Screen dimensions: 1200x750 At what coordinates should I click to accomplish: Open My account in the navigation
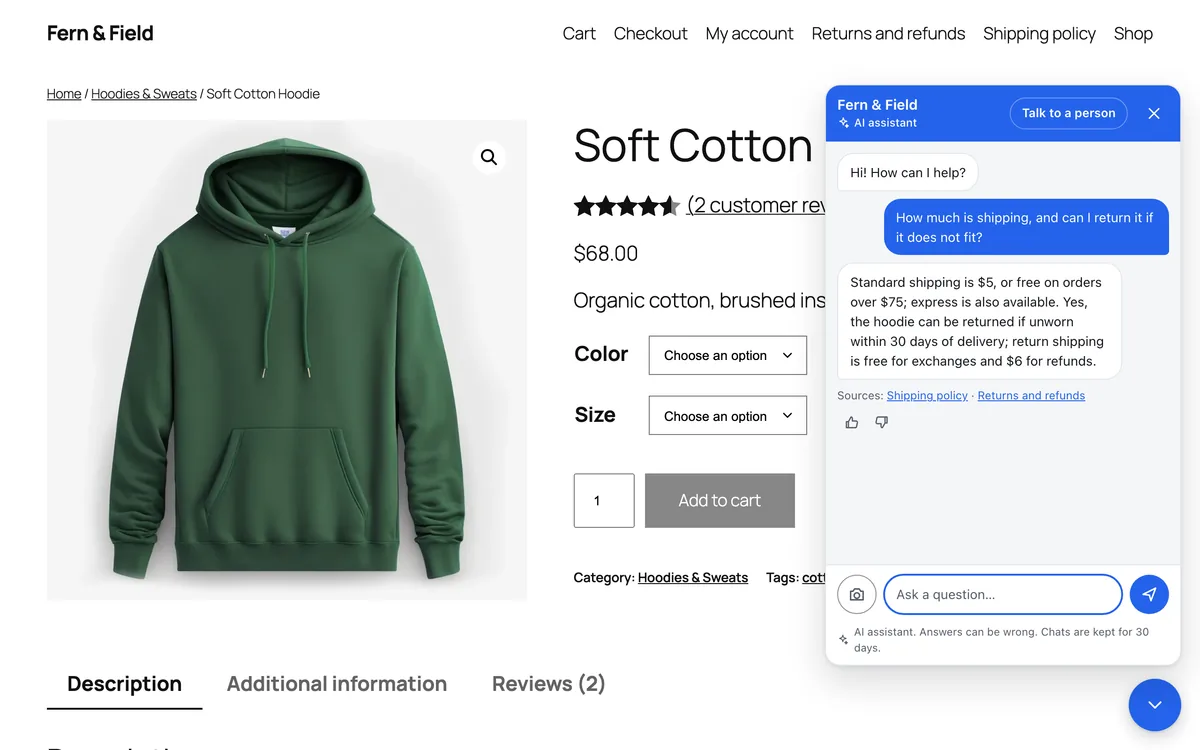(749, 33)
